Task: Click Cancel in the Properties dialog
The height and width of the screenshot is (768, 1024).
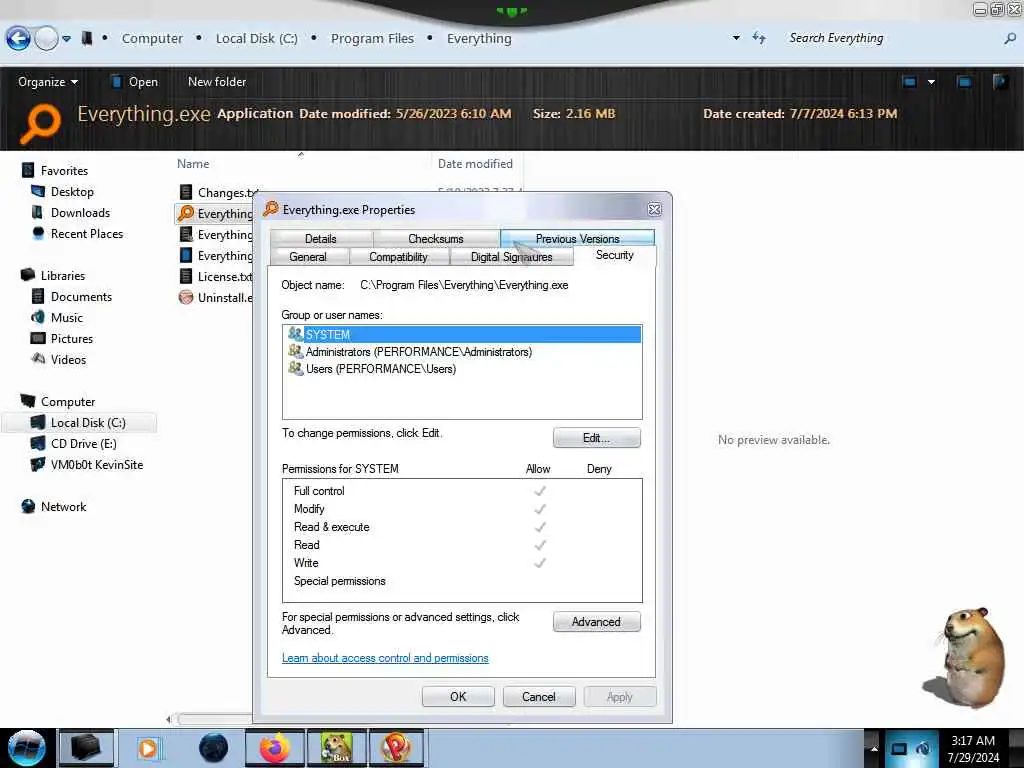Action: coord(539,697)
